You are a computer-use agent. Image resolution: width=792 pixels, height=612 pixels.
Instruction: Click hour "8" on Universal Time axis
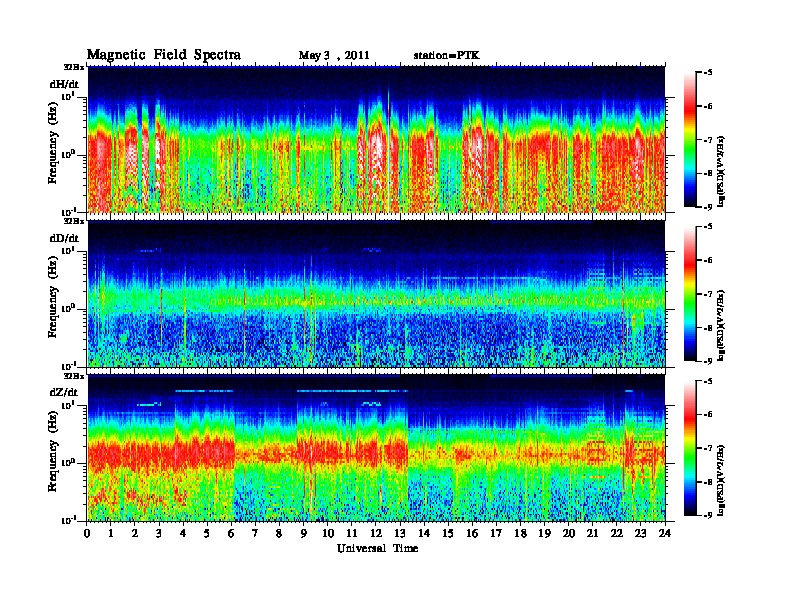click(279, 533)
